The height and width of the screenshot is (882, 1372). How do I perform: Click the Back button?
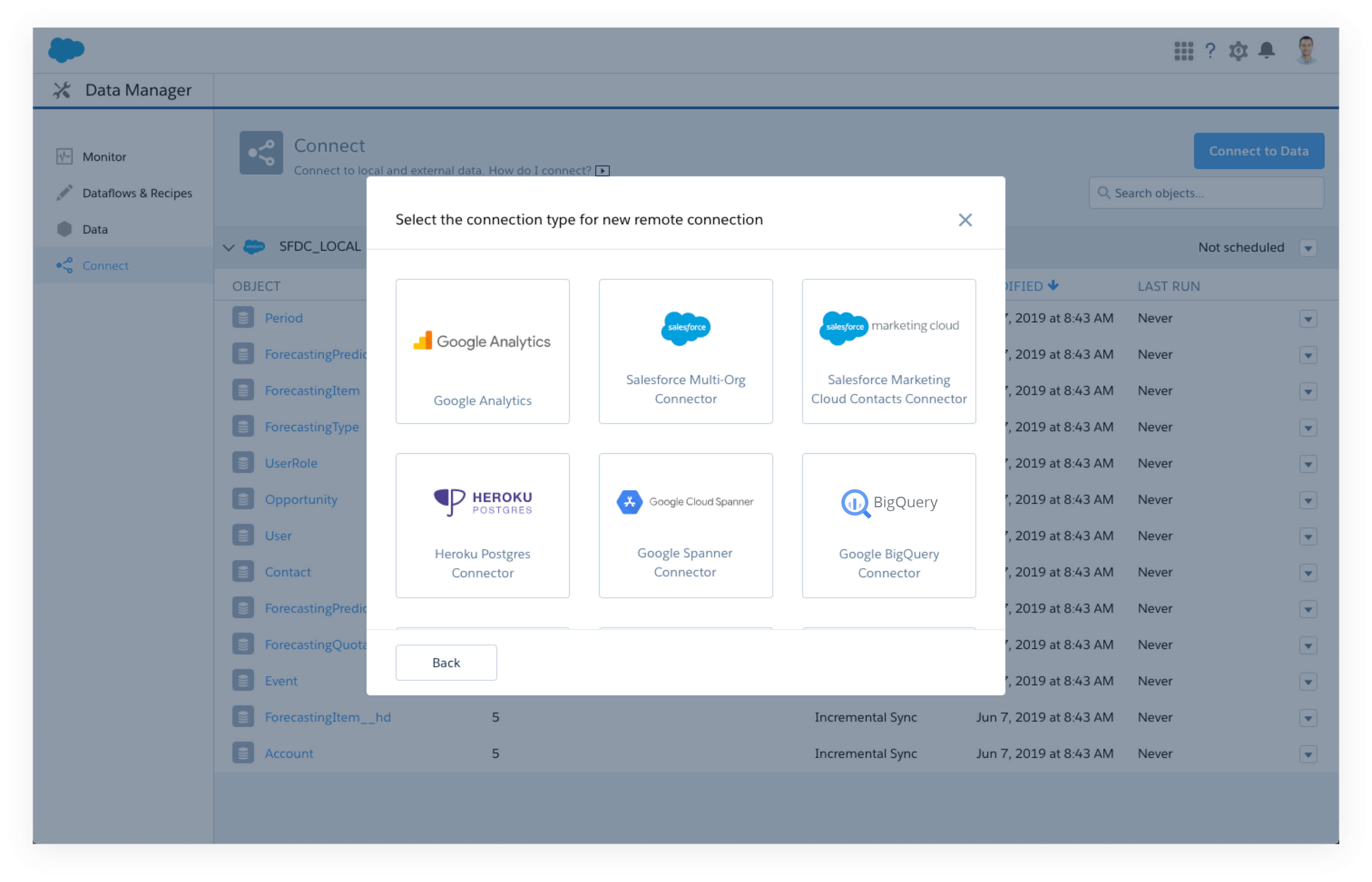446,663
